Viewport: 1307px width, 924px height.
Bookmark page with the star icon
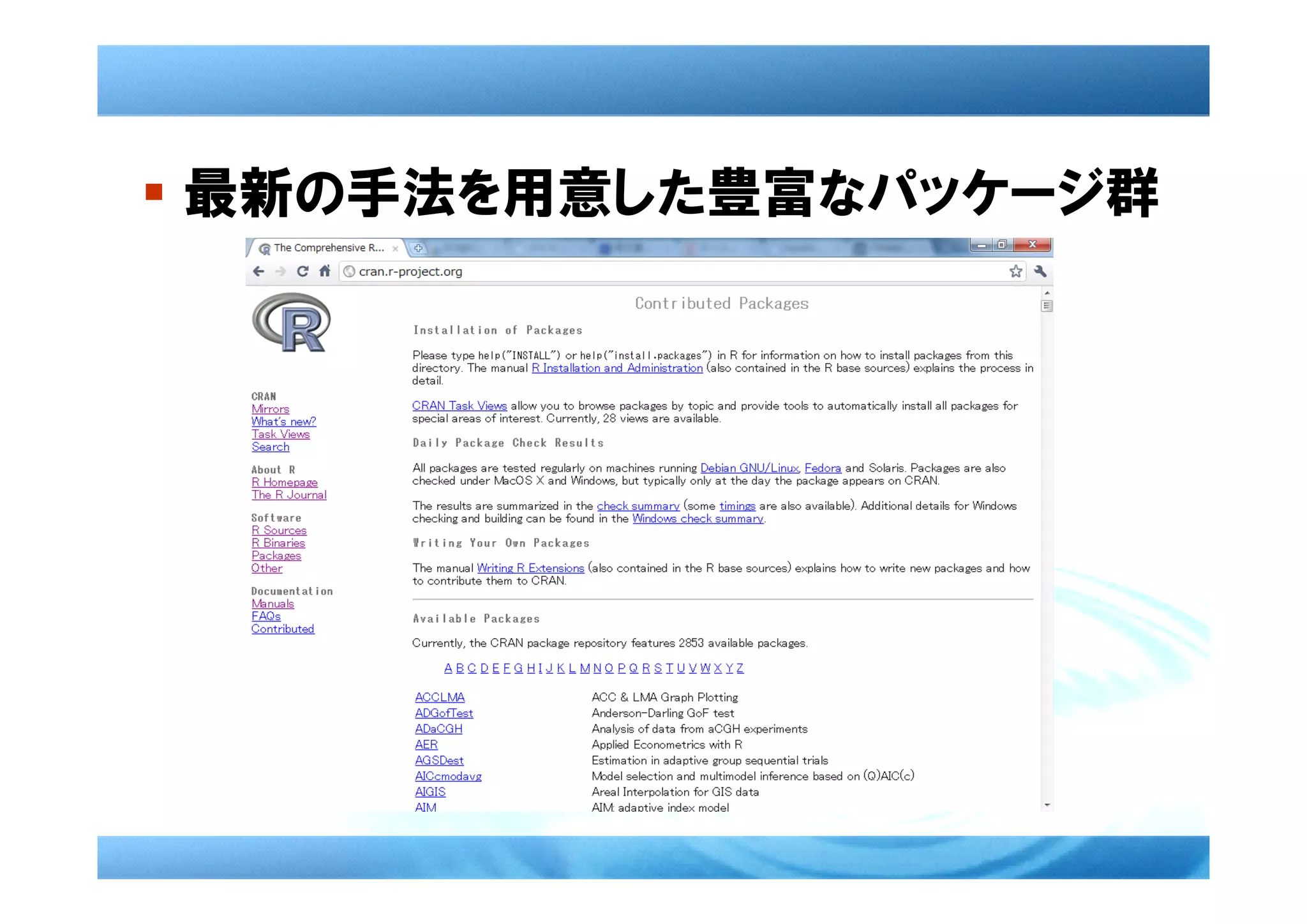tap(1016, 271)
